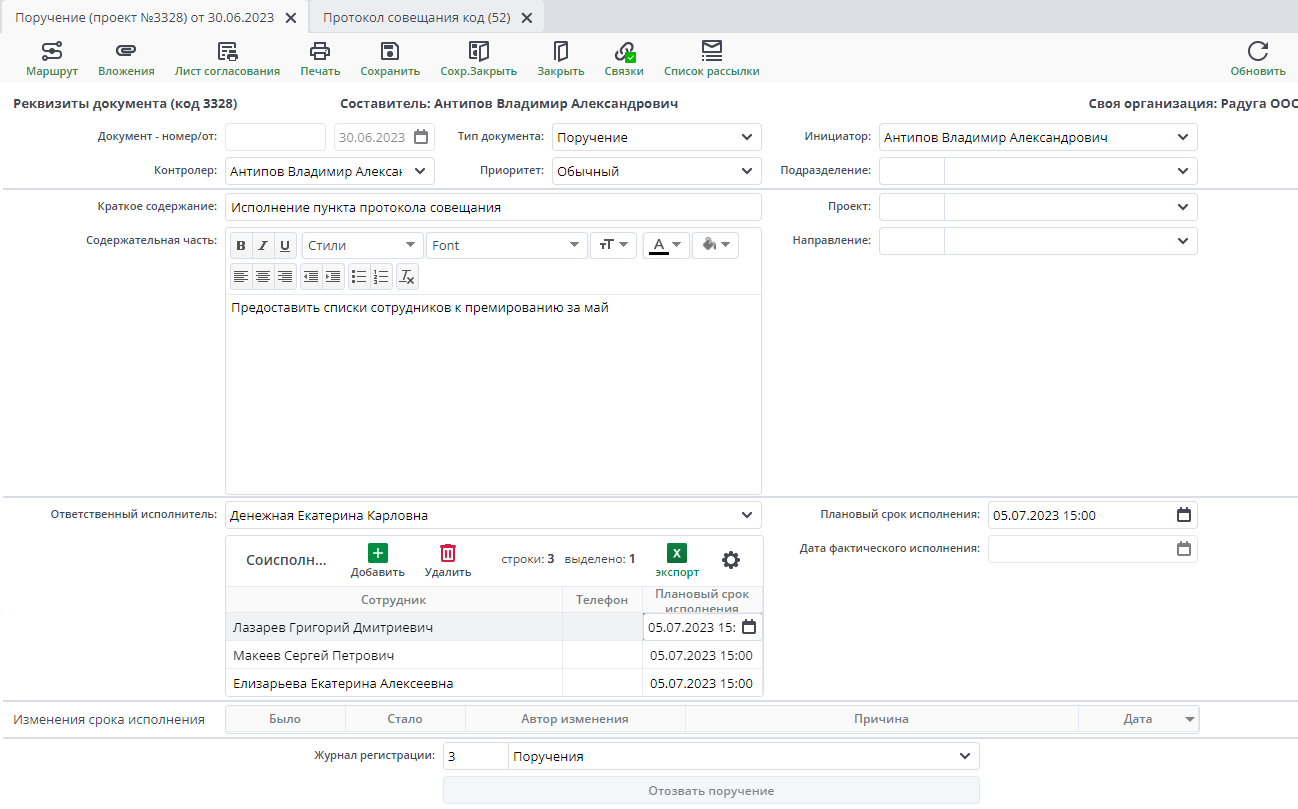
Task: Open calendar for Дата фактического исполнения
Action: pyautogui.click(x=1184, y=549)
